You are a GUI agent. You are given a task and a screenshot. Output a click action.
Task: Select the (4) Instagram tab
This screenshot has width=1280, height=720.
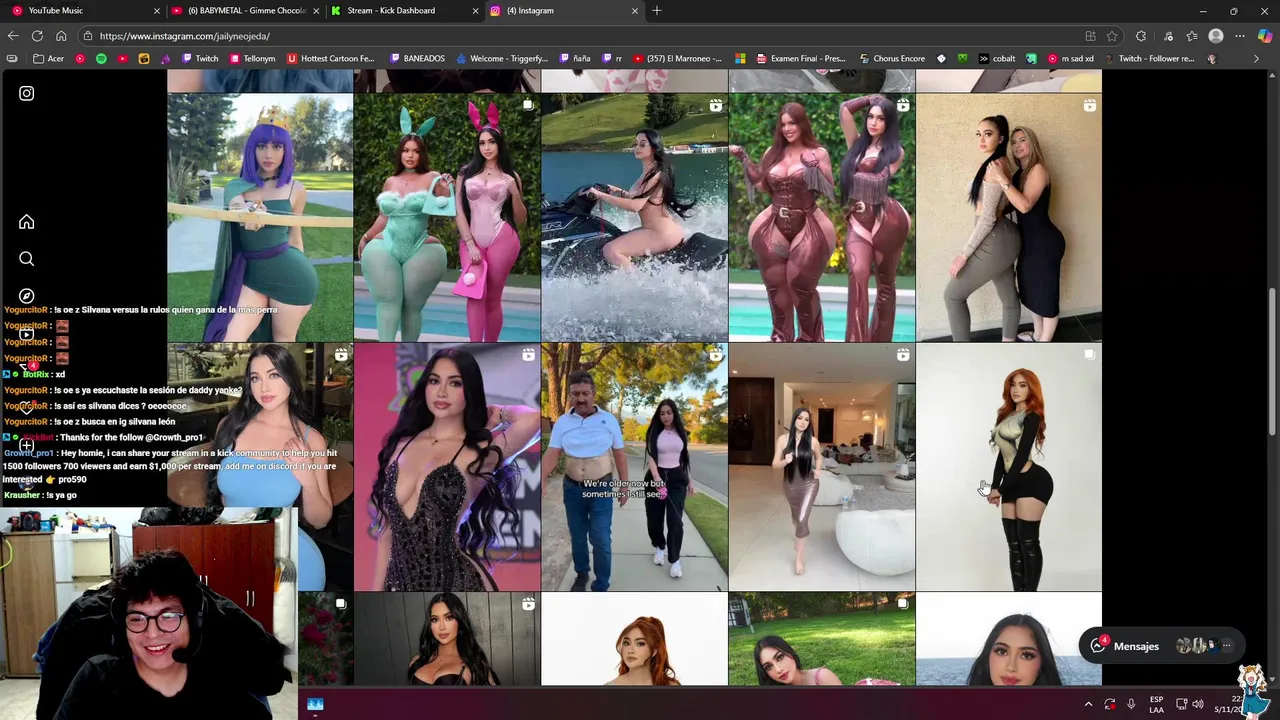[565, 10]
